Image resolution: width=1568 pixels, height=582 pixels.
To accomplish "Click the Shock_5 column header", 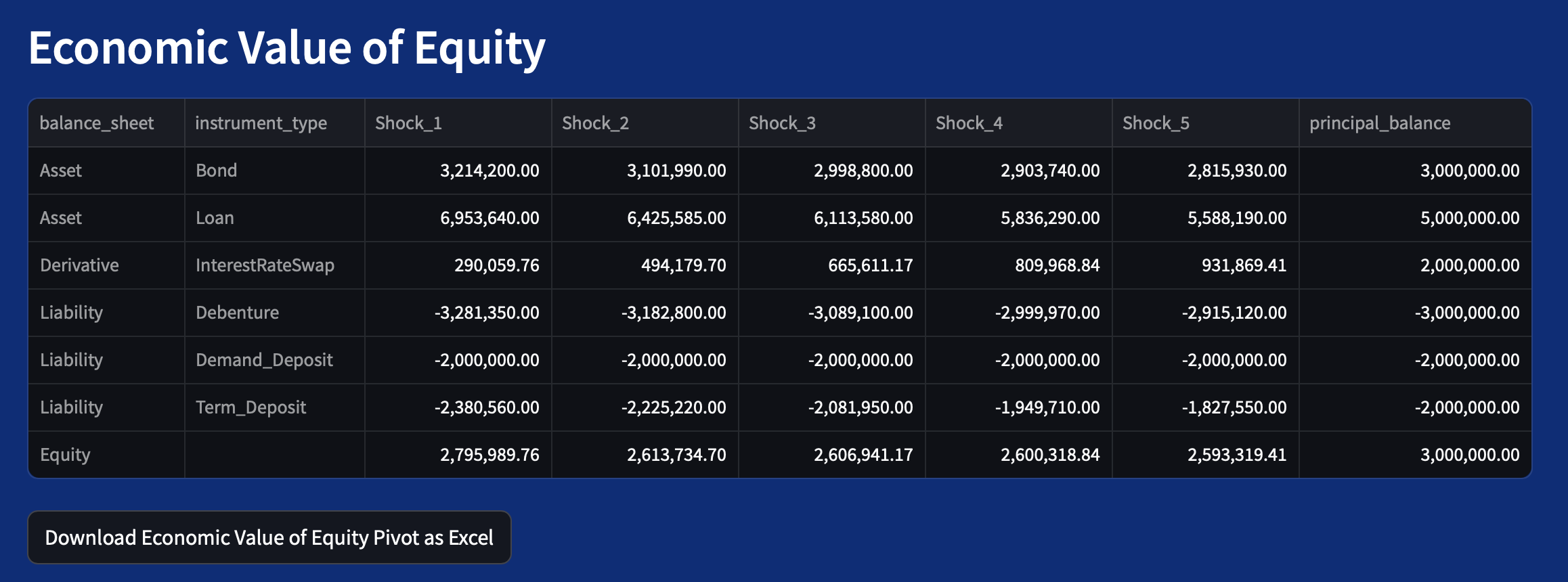I will tap(1156, 123).
